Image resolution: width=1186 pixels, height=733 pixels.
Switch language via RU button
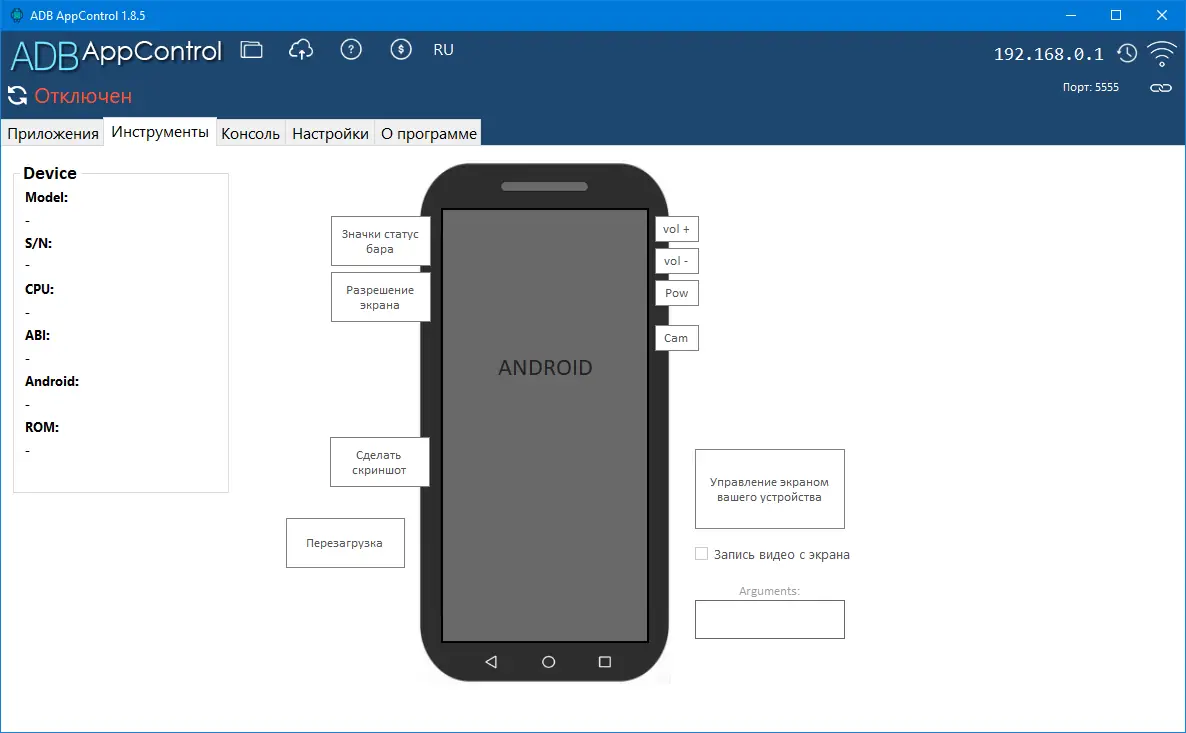(x=443, y=50)
